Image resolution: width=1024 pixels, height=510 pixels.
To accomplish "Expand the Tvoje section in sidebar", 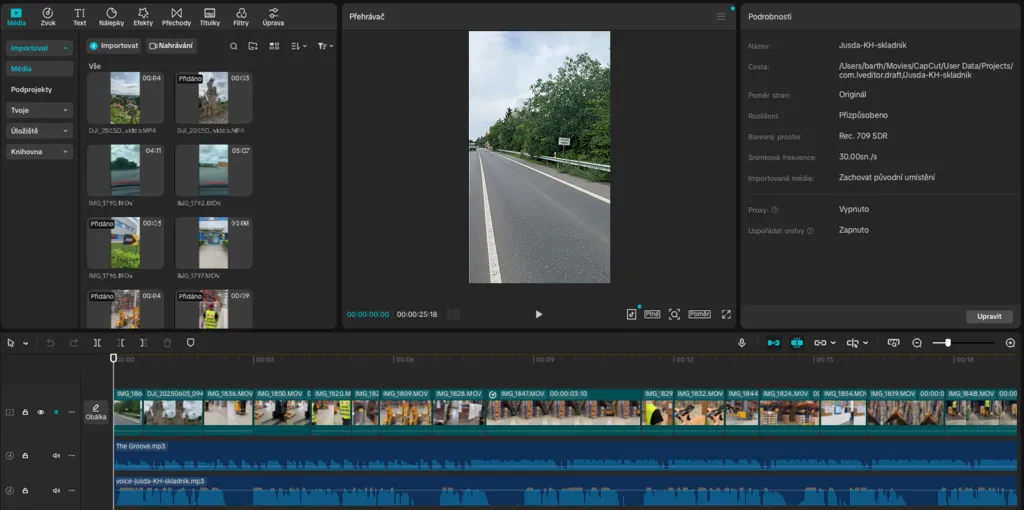I will coord(39,110).
